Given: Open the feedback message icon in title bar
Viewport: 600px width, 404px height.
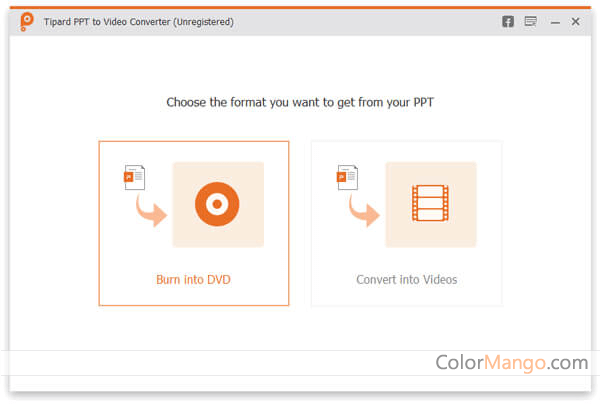Looking at the screenshot, I should point(530,21).
